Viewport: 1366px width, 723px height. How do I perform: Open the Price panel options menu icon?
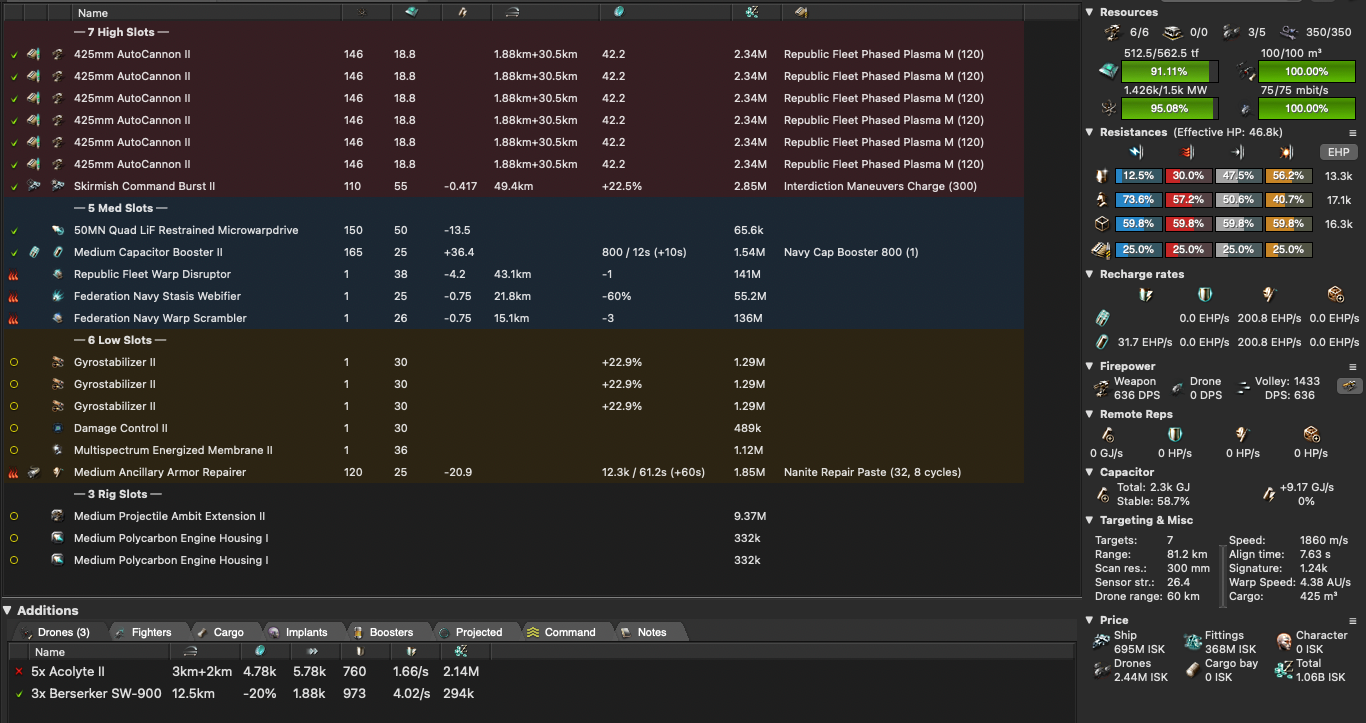click(1353, 621)
